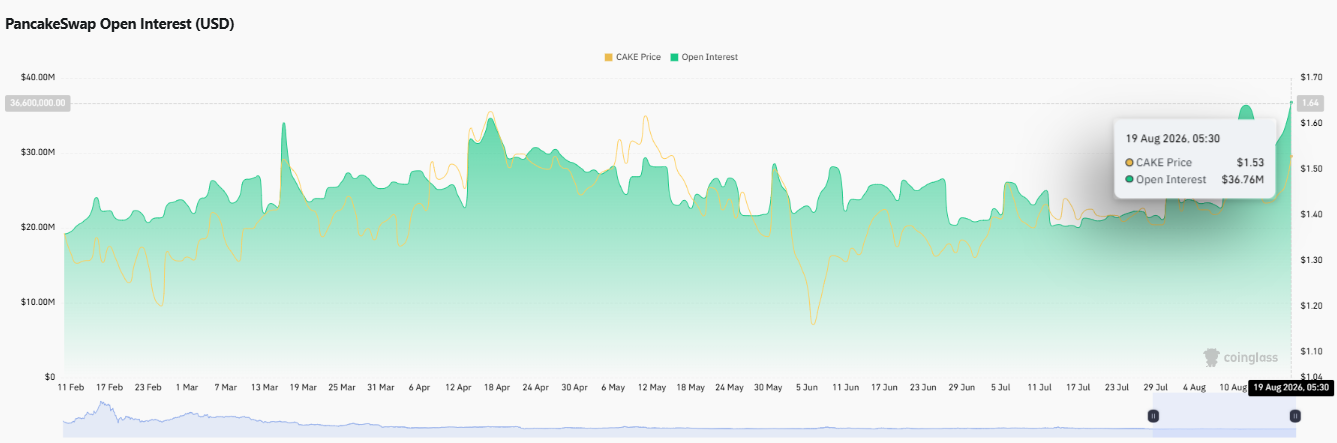The width and height of the screenshot is (1337, 443).
Task: Click the 36,600,000.00 left axis marker
Action: 37,102
